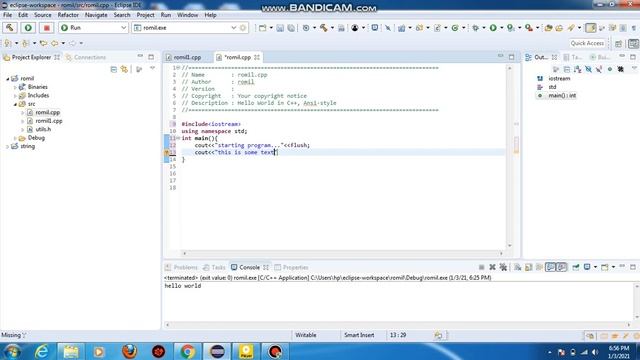Click Remove Launch console X icon

[x=492, y=267]
